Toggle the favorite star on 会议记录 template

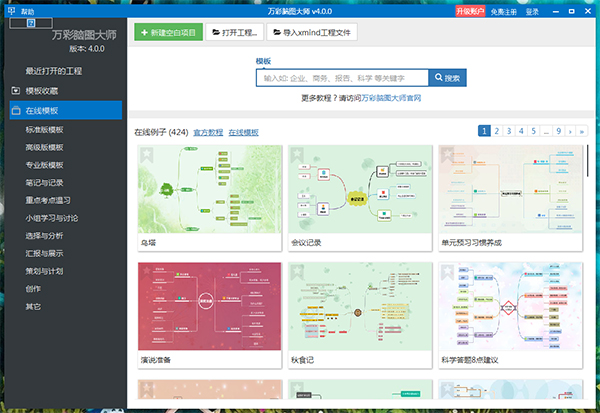pos(297,155)
